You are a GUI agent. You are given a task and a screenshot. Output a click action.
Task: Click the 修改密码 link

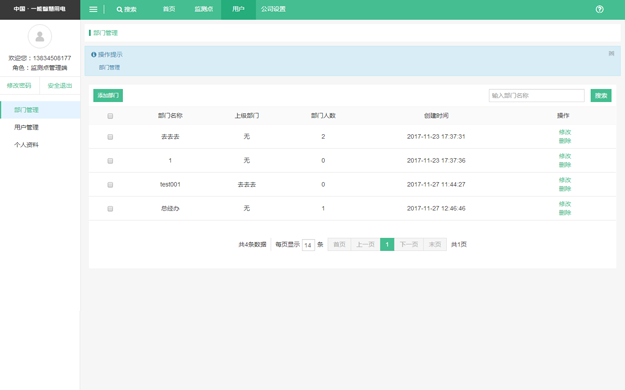pyautogui.click(x=19, y=85)
